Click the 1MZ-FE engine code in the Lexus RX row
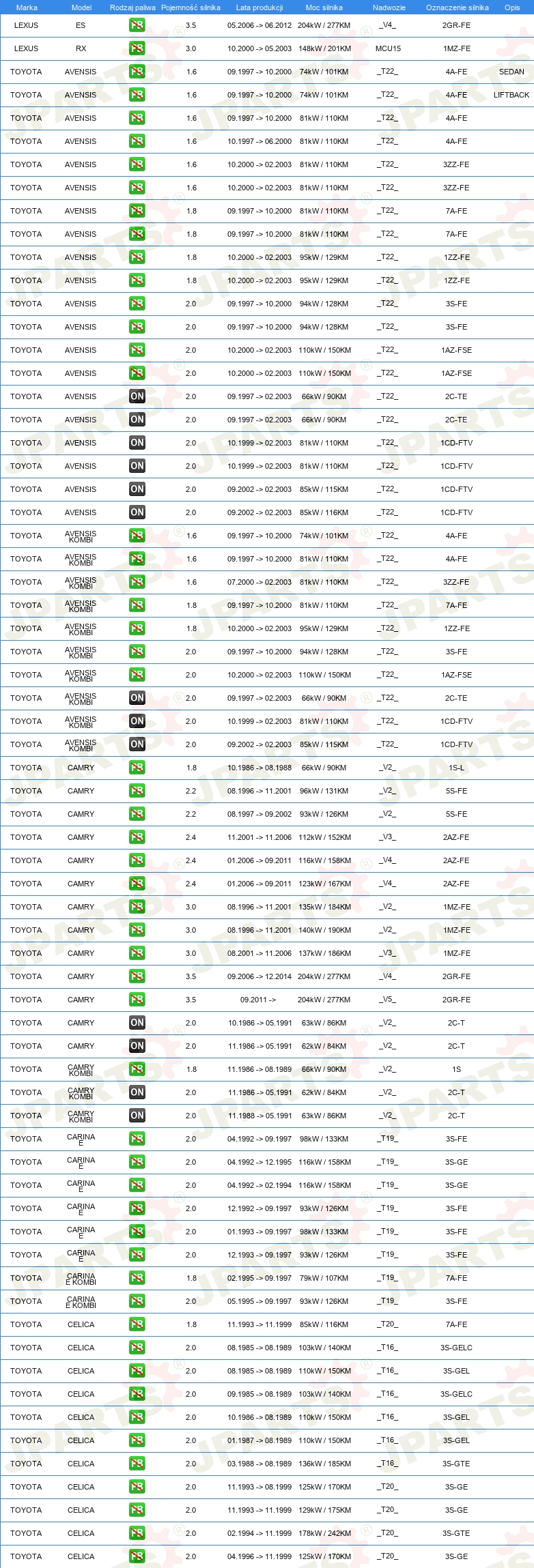The width and height of the screenshot is (534, 1568). 456,48
